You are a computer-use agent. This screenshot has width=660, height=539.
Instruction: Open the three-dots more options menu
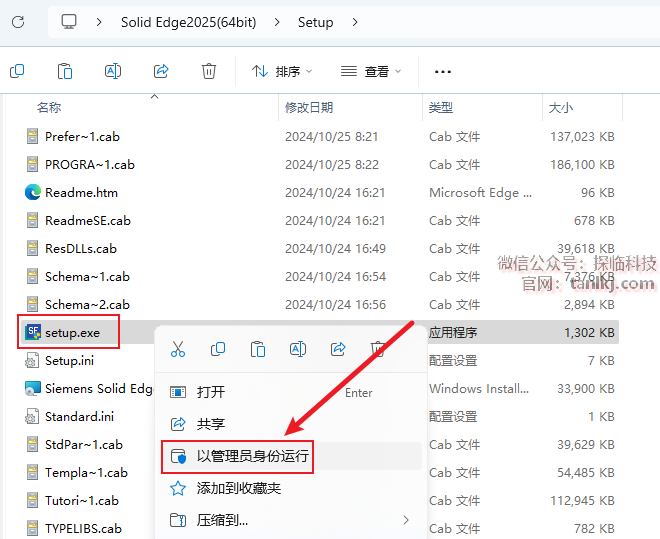click(443, 72)
